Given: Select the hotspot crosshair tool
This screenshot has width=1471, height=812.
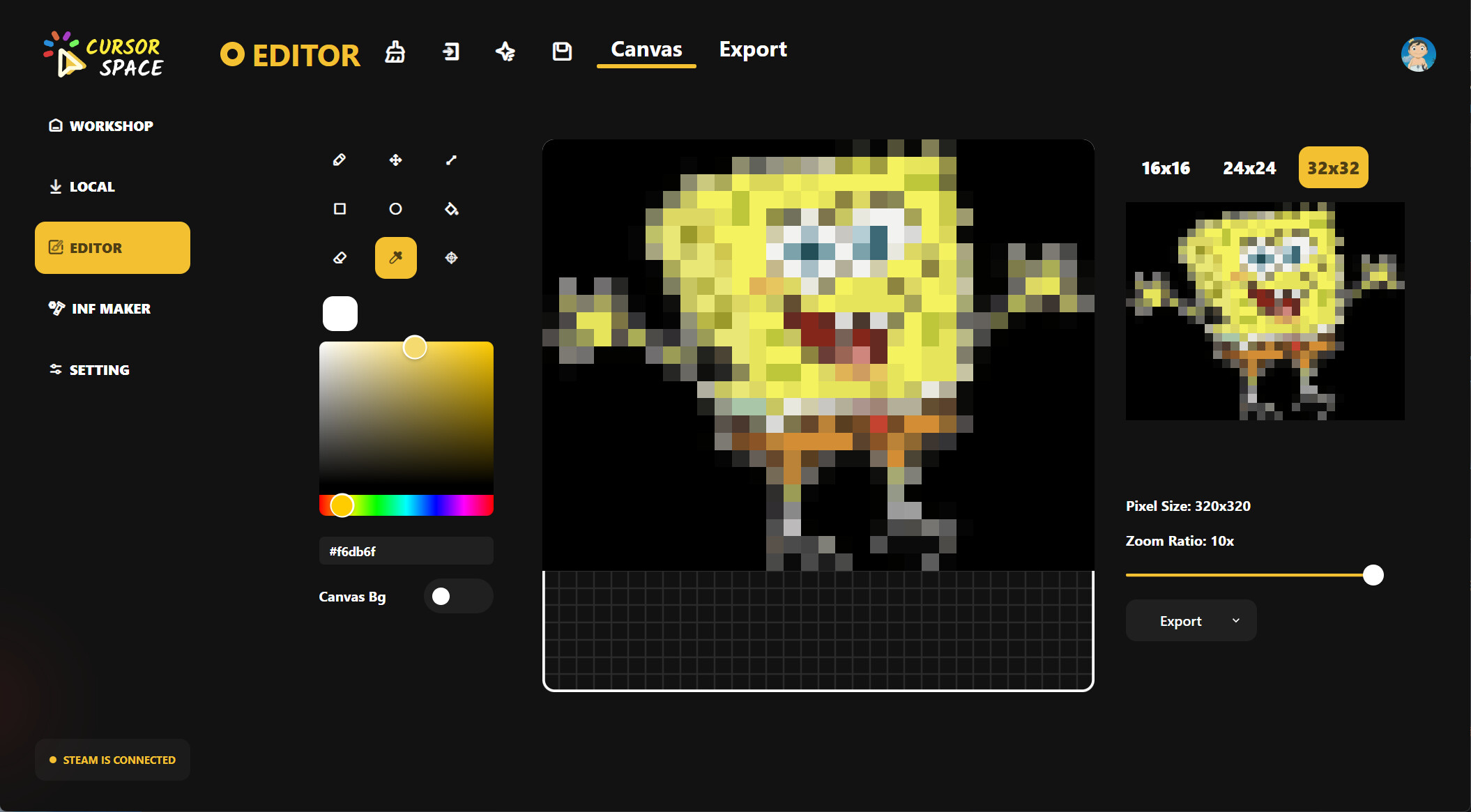Looking at the screenshot, I should (451, 257).
